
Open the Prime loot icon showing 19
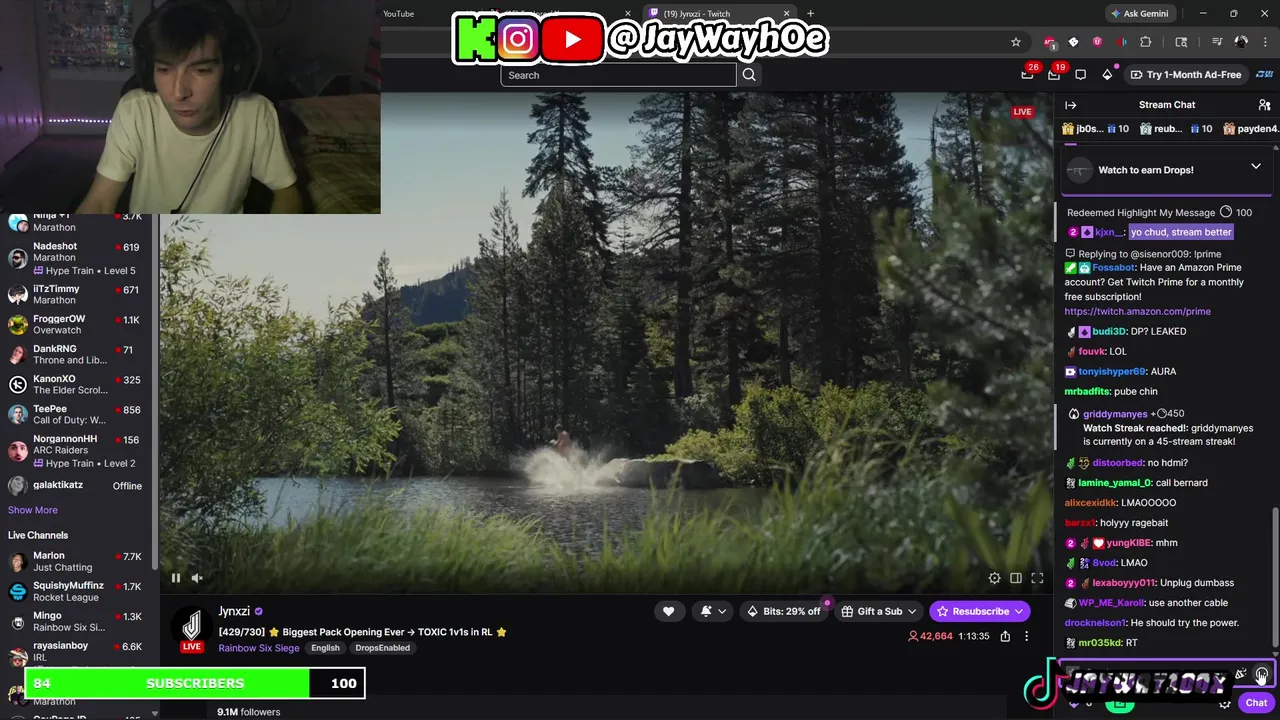click(1055, 74)
